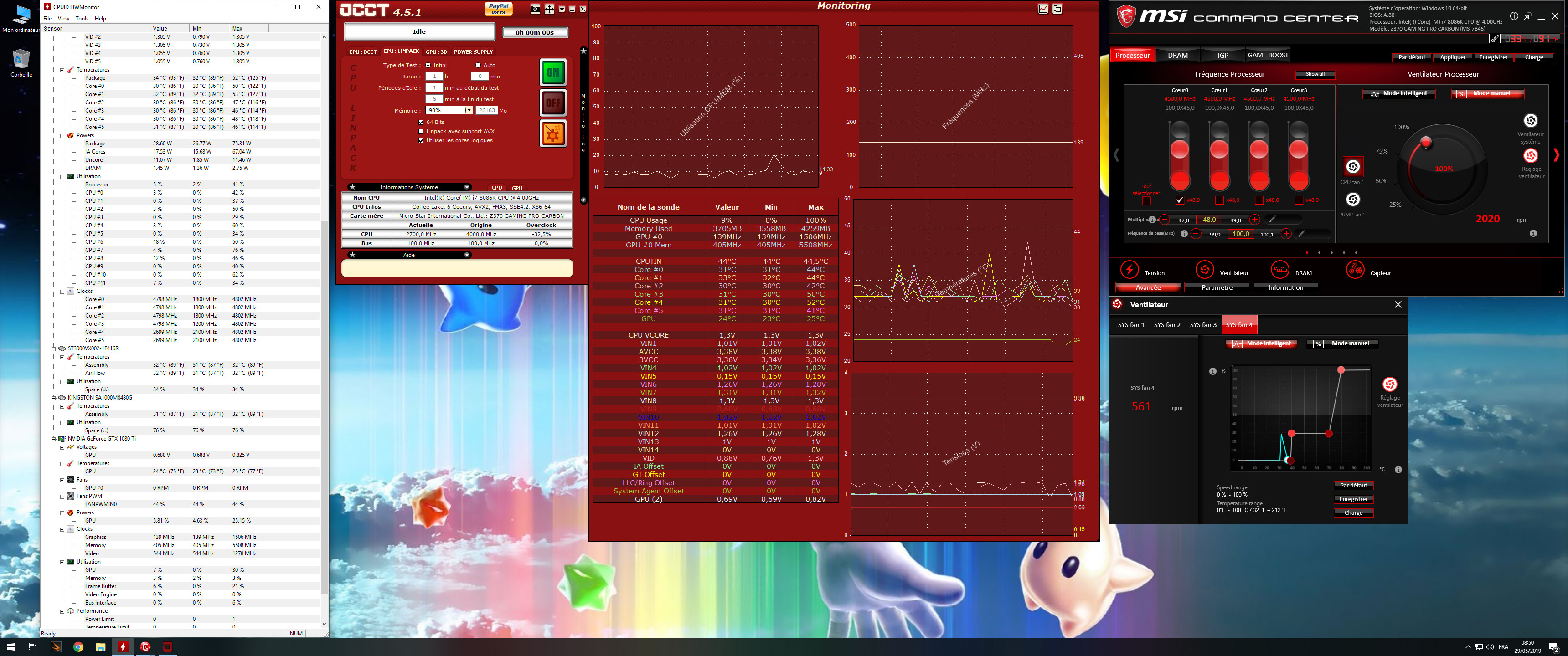
Task: Collapse the Aide section arrow
Action: pyautogui.click(x=467, y=255)
